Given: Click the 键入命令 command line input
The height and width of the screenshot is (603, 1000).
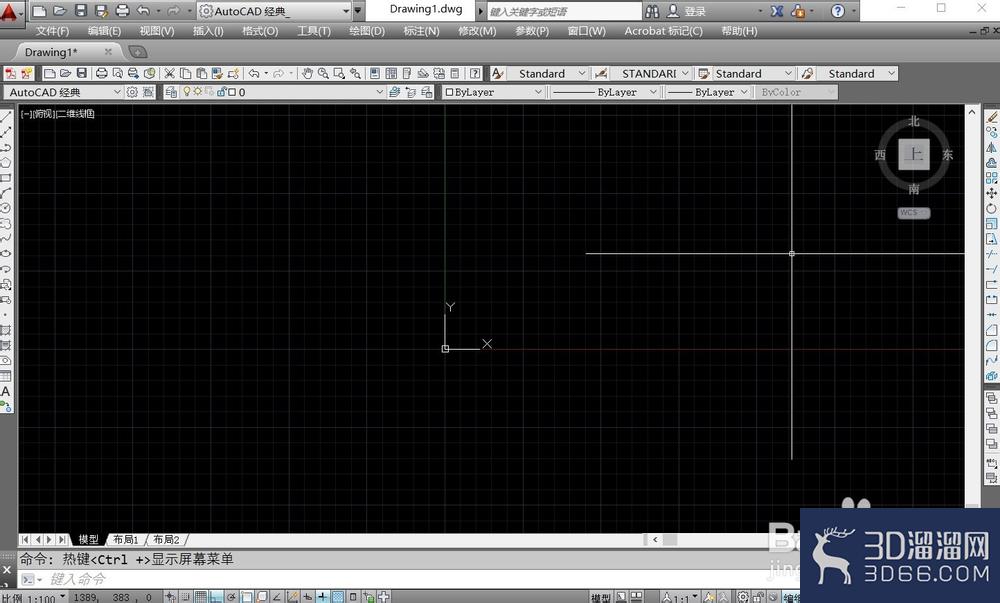Looking at the screenshot, I should point(408,579).
